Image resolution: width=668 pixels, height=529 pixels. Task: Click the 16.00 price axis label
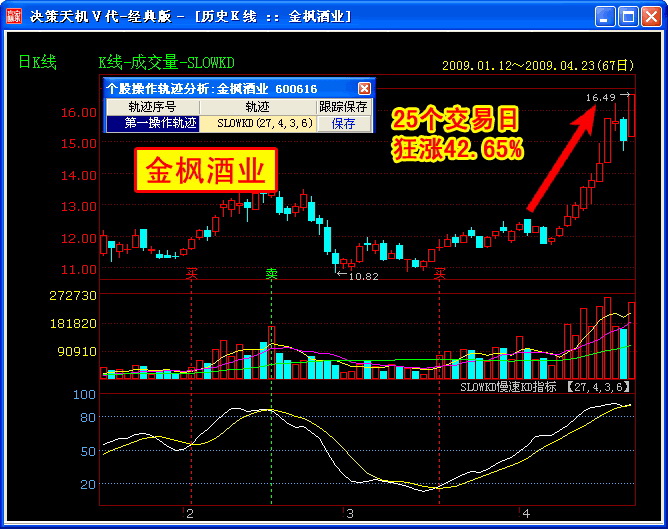(78, 112)
